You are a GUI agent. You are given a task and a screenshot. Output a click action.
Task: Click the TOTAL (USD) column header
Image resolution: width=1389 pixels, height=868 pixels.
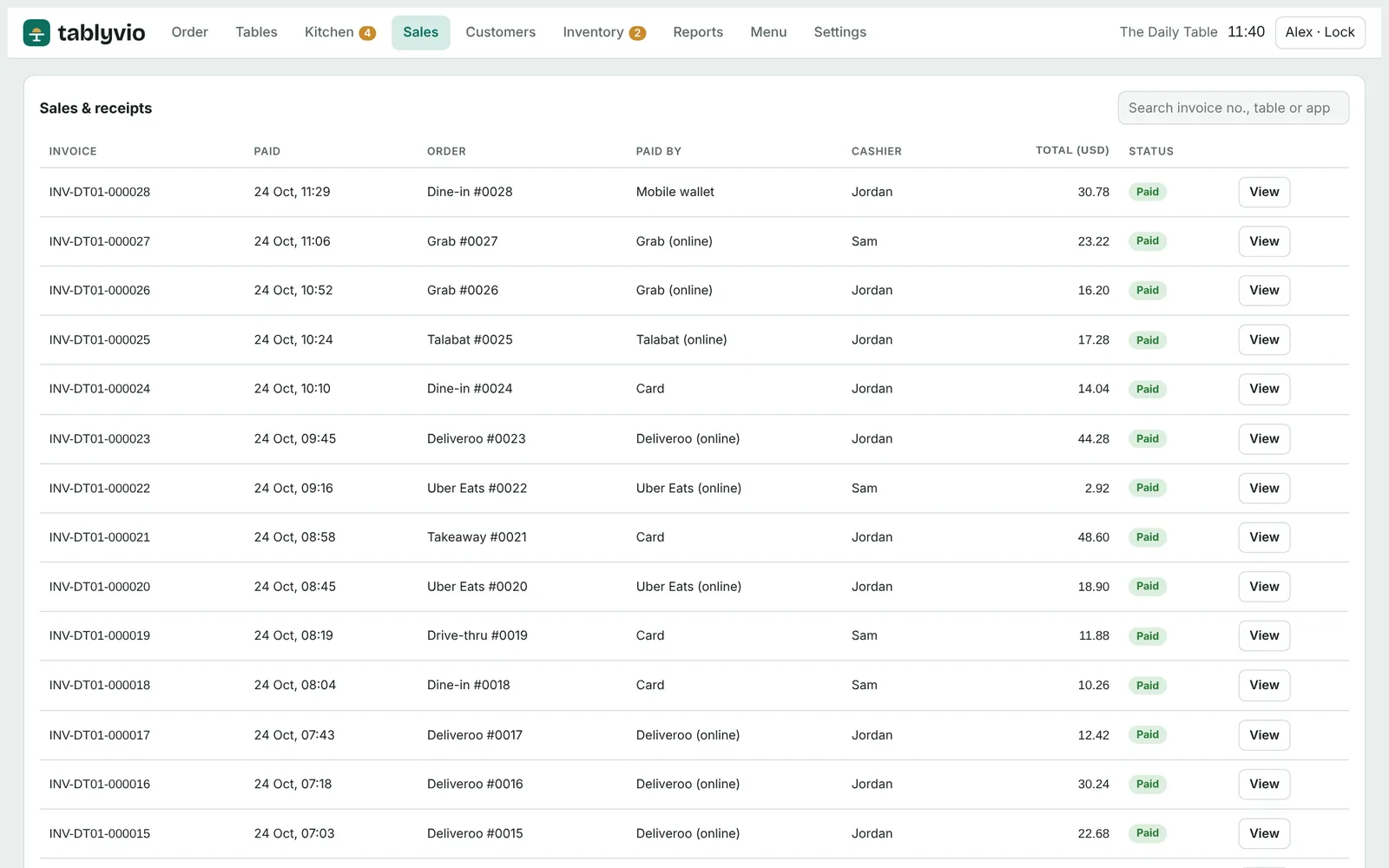click(x=1072, y=150)
